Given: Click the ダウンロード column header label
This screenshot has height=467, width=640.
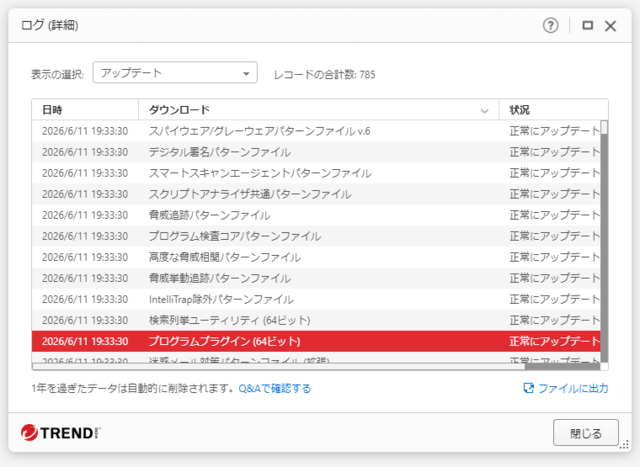Looking at the screenshot, I should coord(179,110).
